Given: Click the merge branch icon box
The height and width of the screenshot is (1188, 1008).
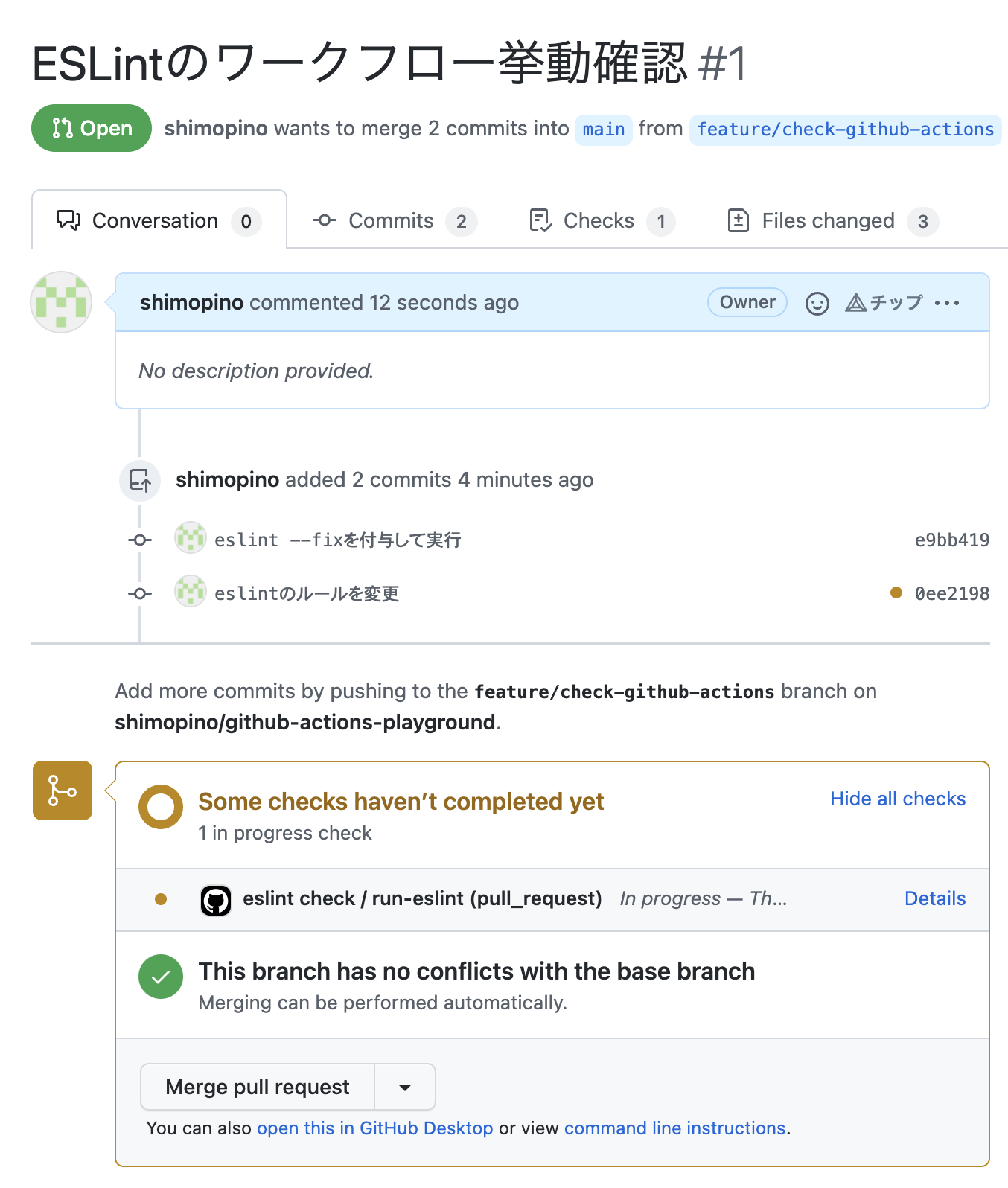Looking at the screenshot, I should (63, 791).
